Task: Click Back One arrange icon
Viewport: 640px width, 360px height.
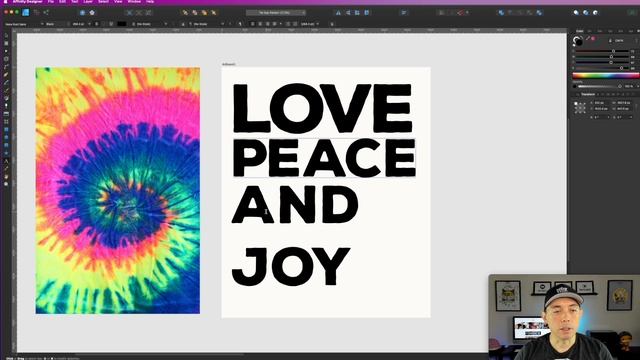Action: click(x=195, y=13)
